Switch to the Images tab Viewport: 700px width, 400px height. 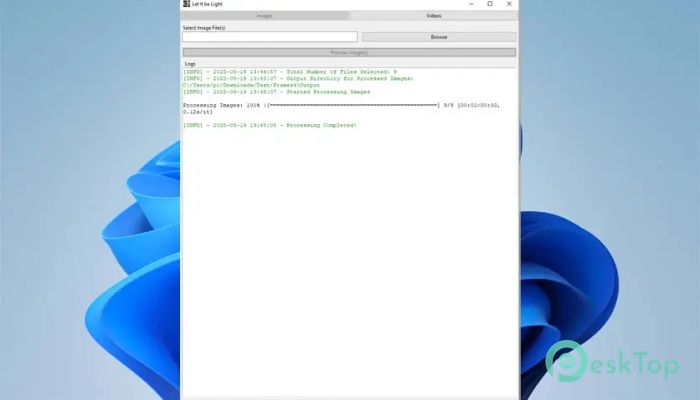click(x=264, y=16)
